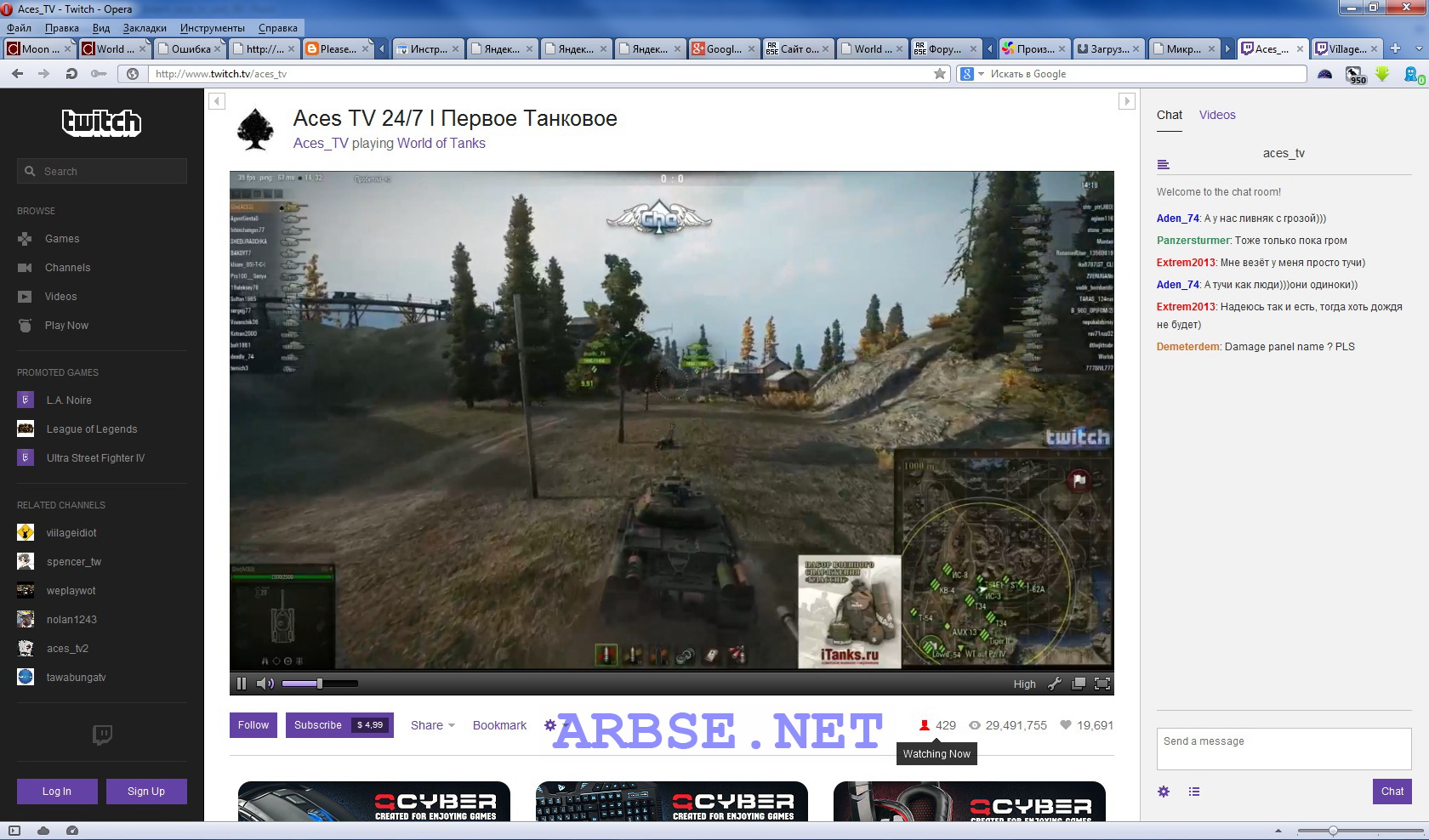Bookmark this channel

pyautogui.click(x=499, y=725)
